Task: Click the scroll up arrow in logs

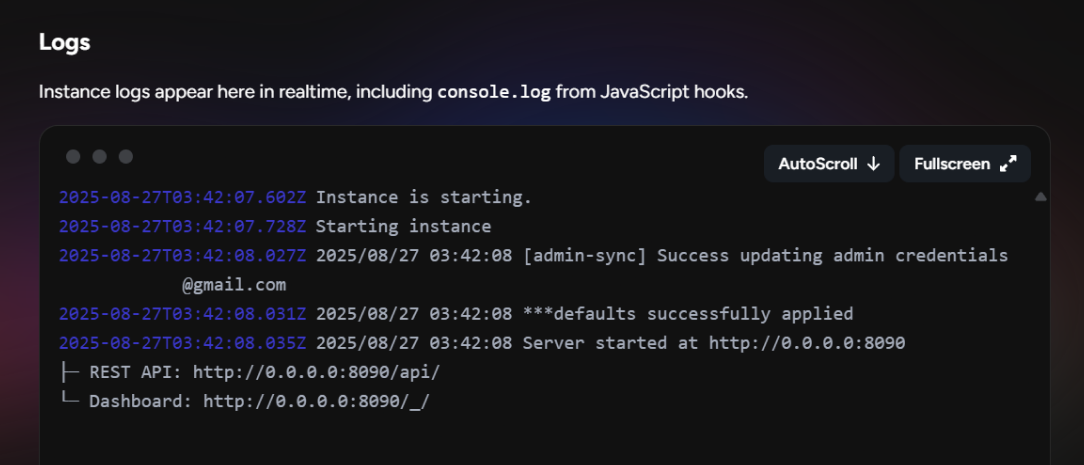Action: (x=1041, y=197)
